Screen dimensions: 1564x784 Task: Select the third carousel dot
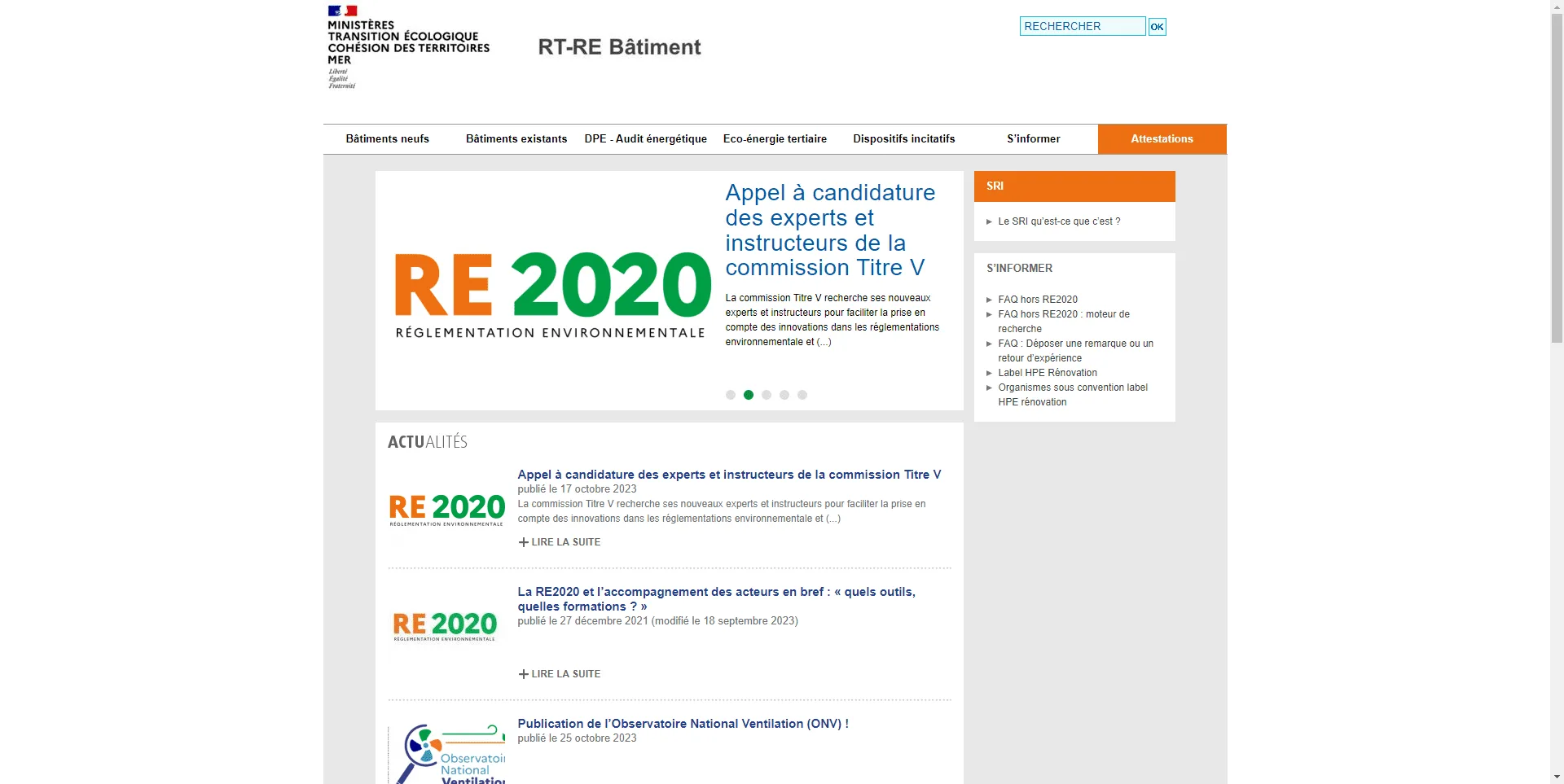pyautogui.click(x=767, y=395)
